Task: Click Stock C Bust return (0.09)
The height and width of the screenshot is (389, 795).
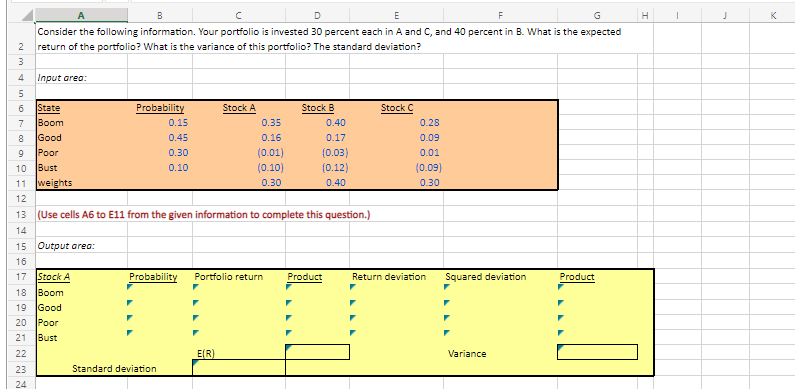Action: point(429,167)
